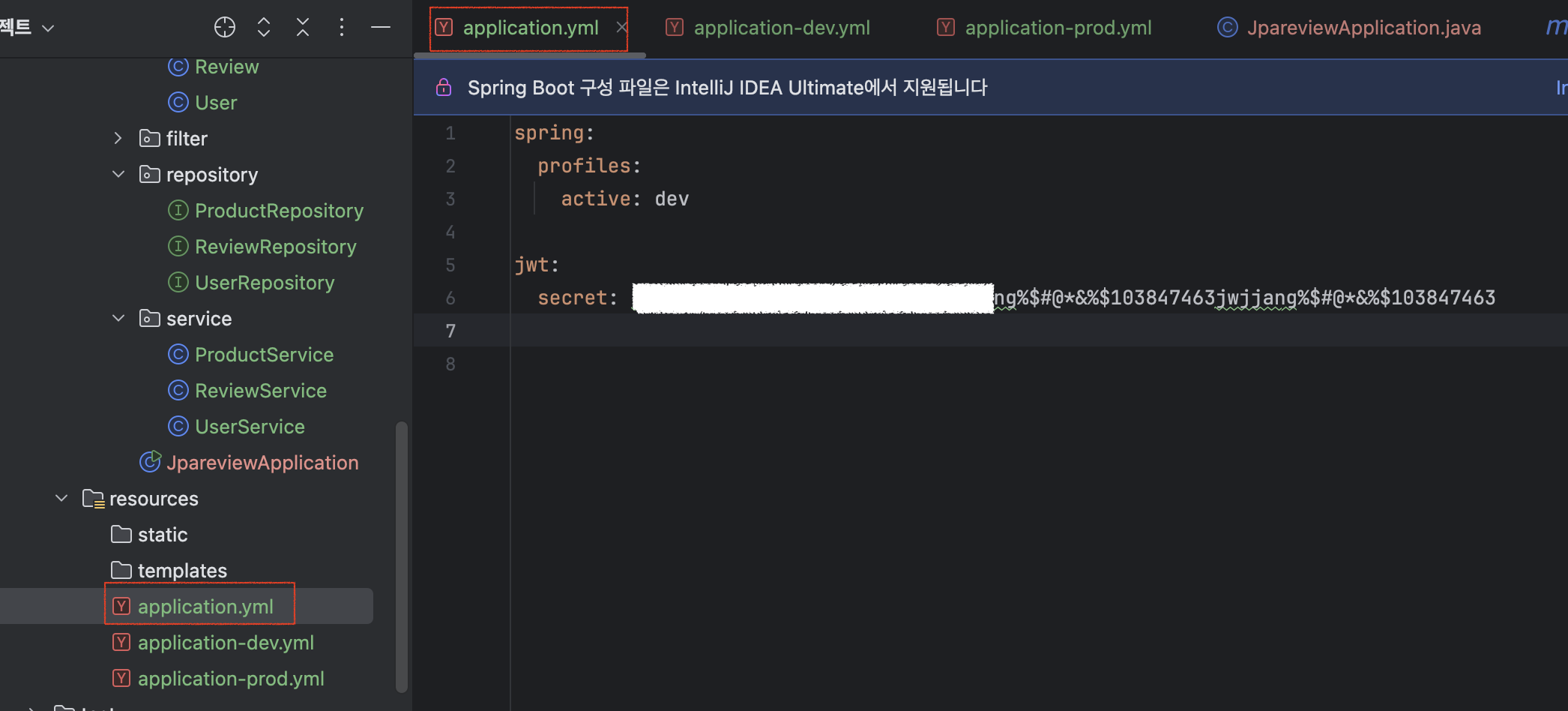Click the filter folder icon
The height and width of the screenshot is (711, 1568).
(149, 138)
